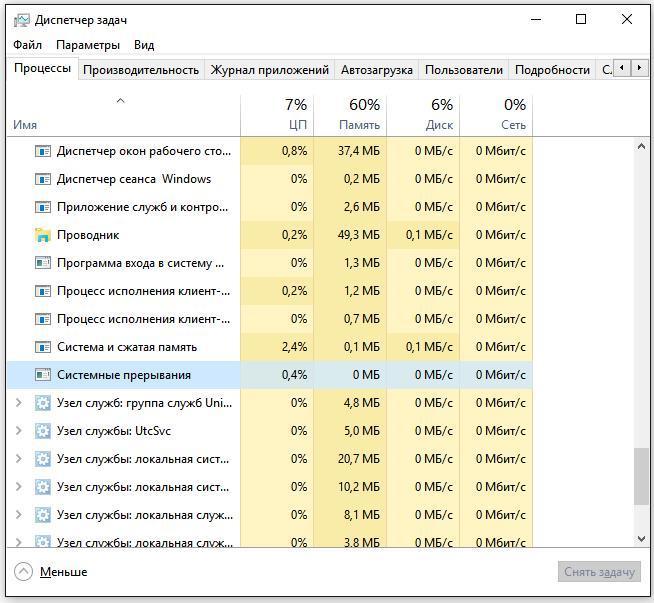The height and width of the screenshot is (603, 654).
Task: Select the Узел службы: UtcSvc row
Action: tap(269, 431)
